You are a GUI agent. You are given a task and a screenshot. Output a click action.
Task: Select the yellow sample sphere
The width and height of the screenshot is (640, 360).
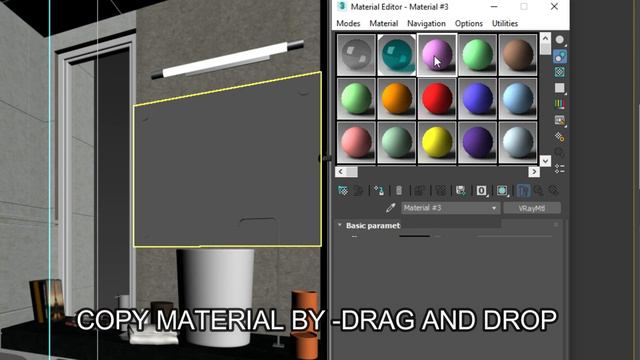coord(437,142)
